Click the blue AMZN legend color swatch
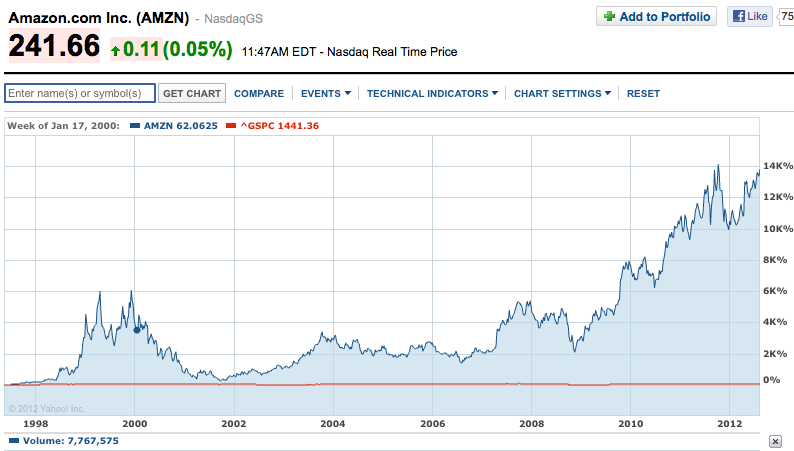Viewport: 794px width, 451px height. 135,126
